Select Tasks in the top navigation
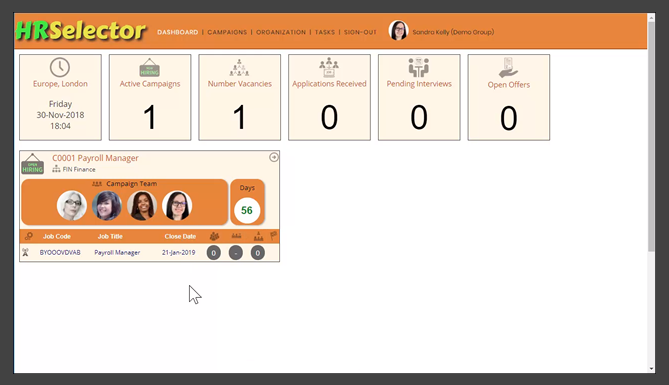 coord(325,32)
